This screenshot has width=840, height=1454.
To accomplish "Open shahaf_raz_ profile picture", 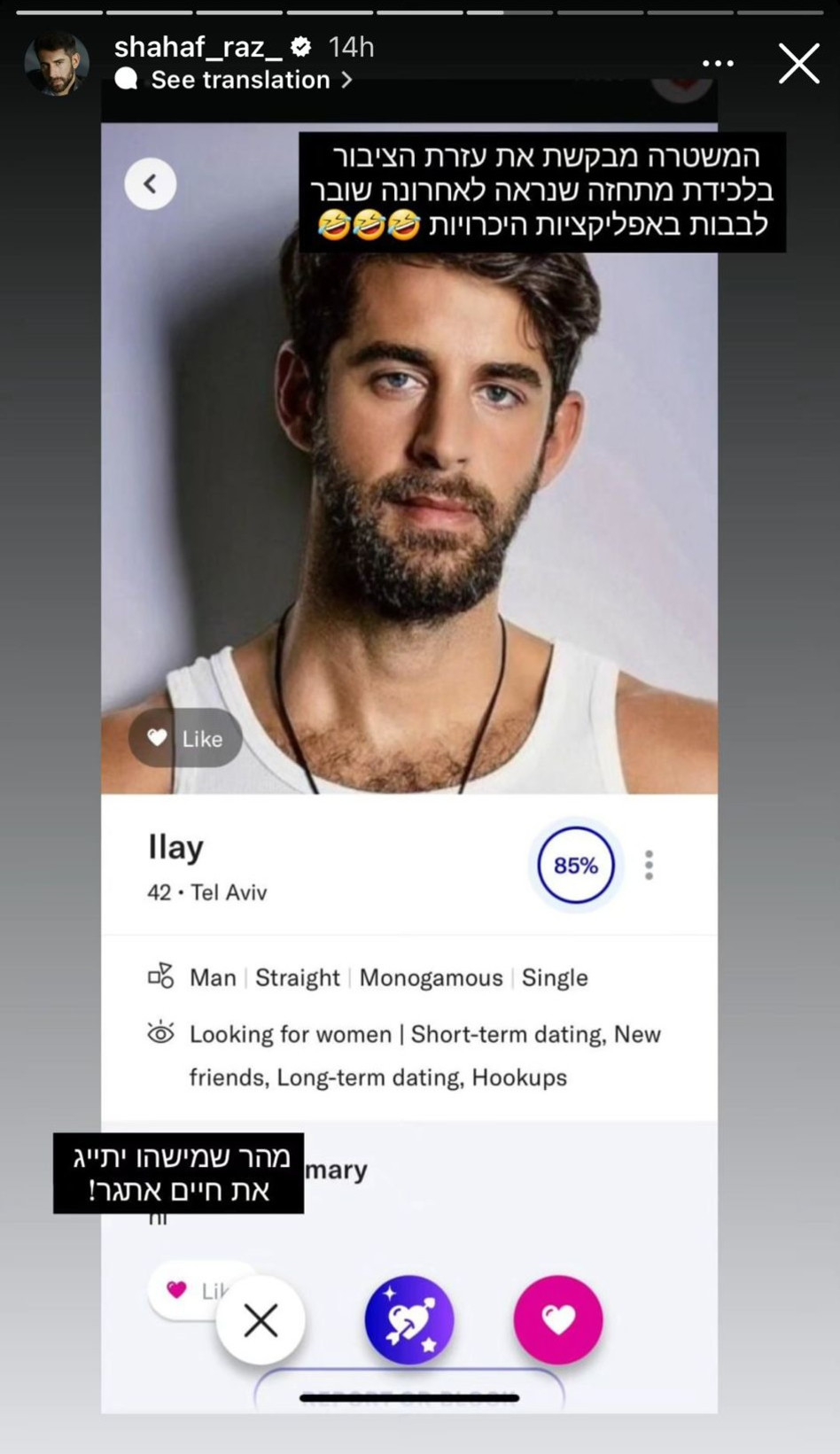I will tap(57, 64).
